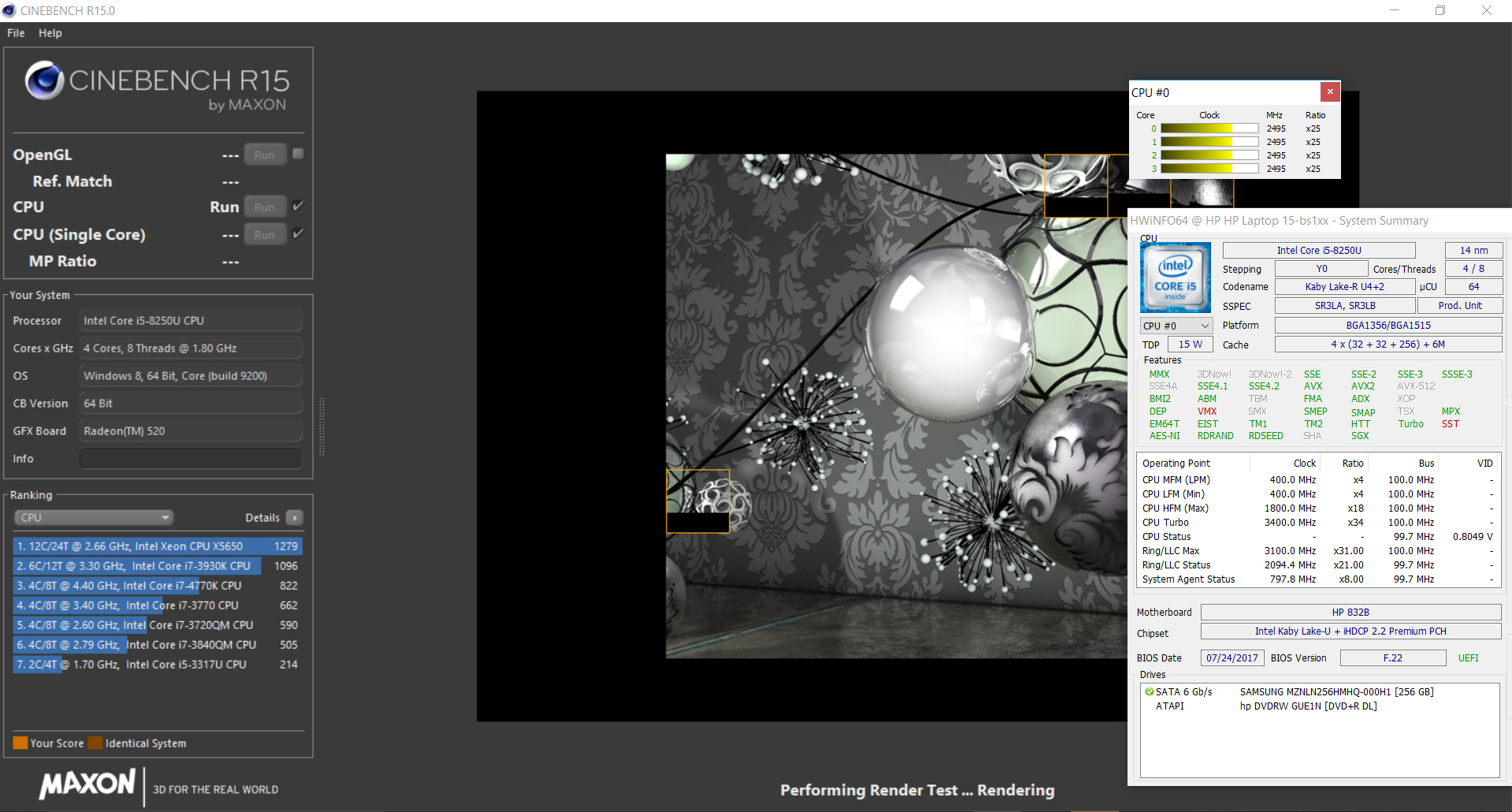Click the Core 3 clock bar
The width and height of the screenshot is (1512, 812).
(1209, 169)
